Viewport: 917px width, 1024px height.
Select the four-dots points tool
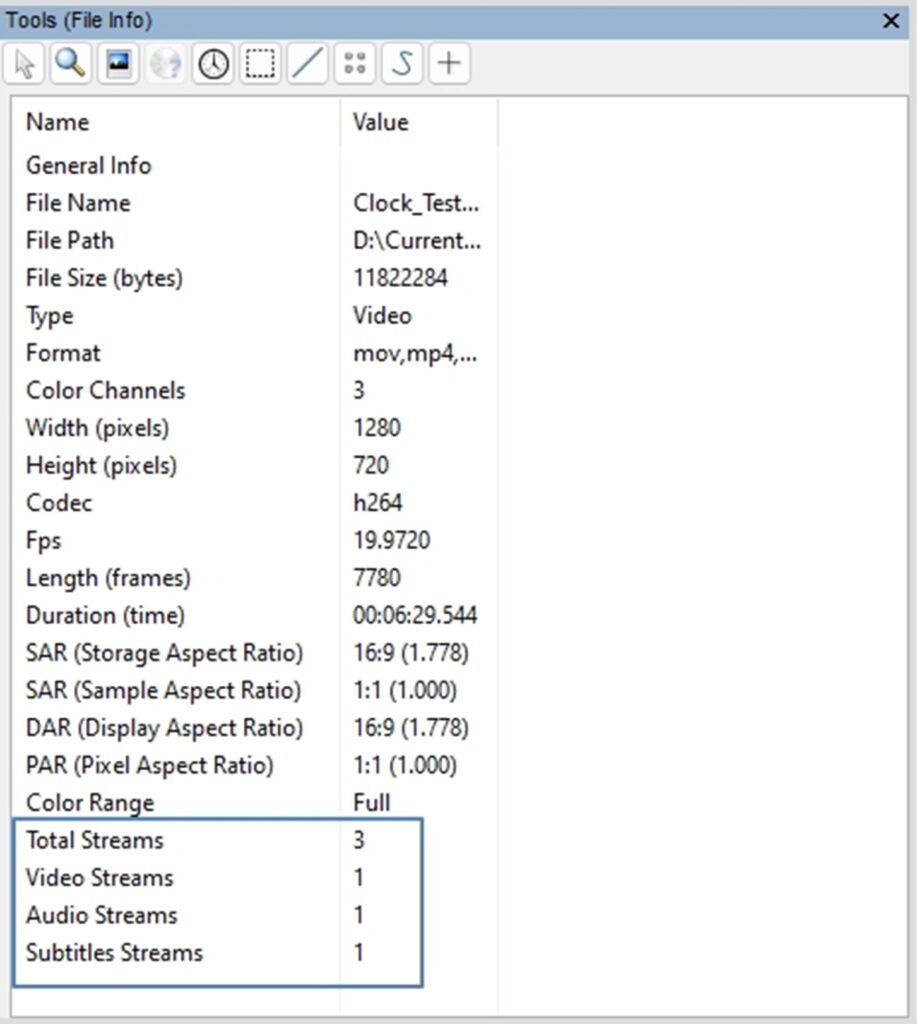(355, 63)
